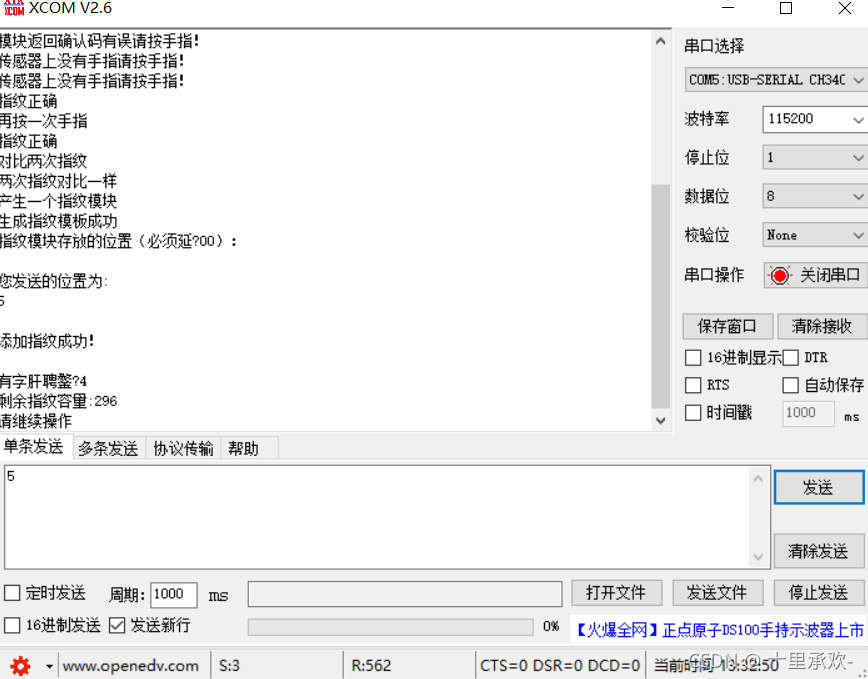Viewport: 868px width, 679px height.
Task: Open the arrow menu beside the gear
Action: pyautogui.click(x=49, y=666)
